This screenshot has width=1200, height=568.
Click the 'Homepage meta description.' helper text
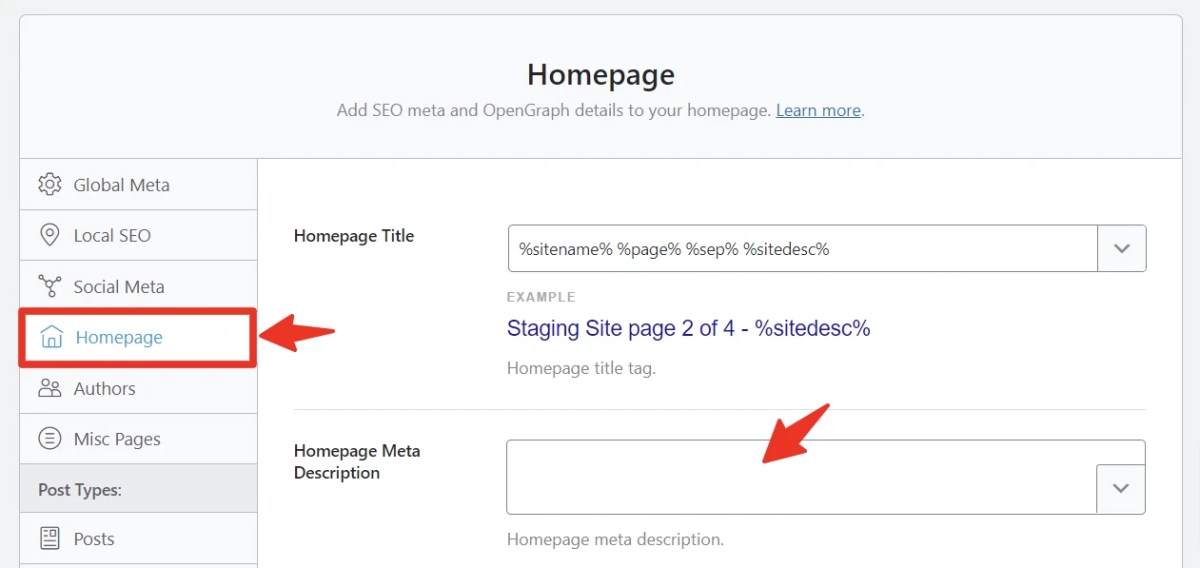pos(615,540)
